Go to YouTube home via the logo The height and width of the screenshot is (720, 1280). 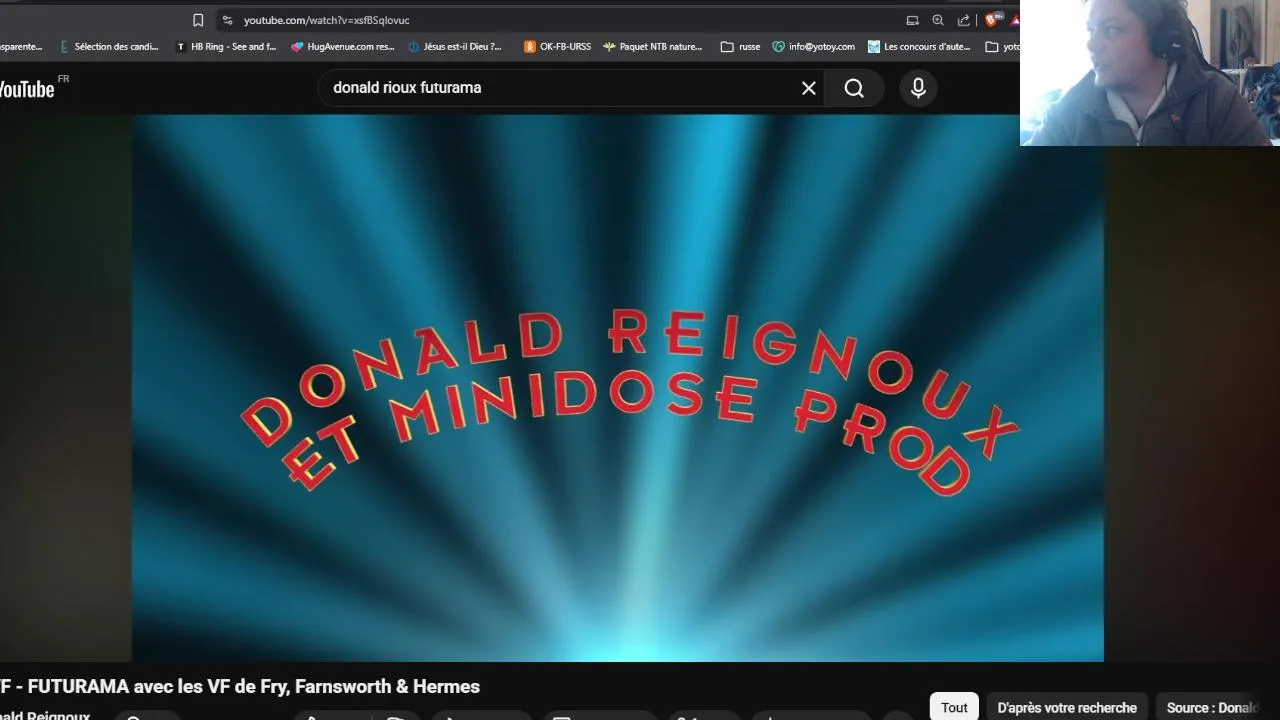30,88
